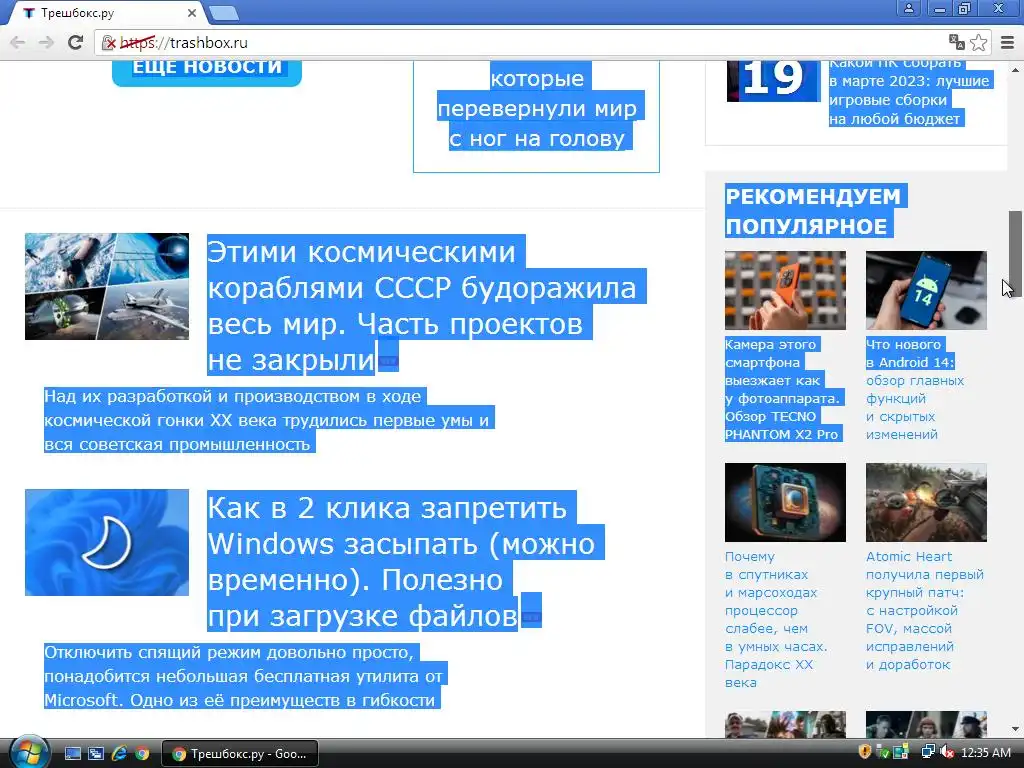Open the security shield tray icon
Image resolution: width=1024 pixels, height=768 pixels.
pos(865,752)
